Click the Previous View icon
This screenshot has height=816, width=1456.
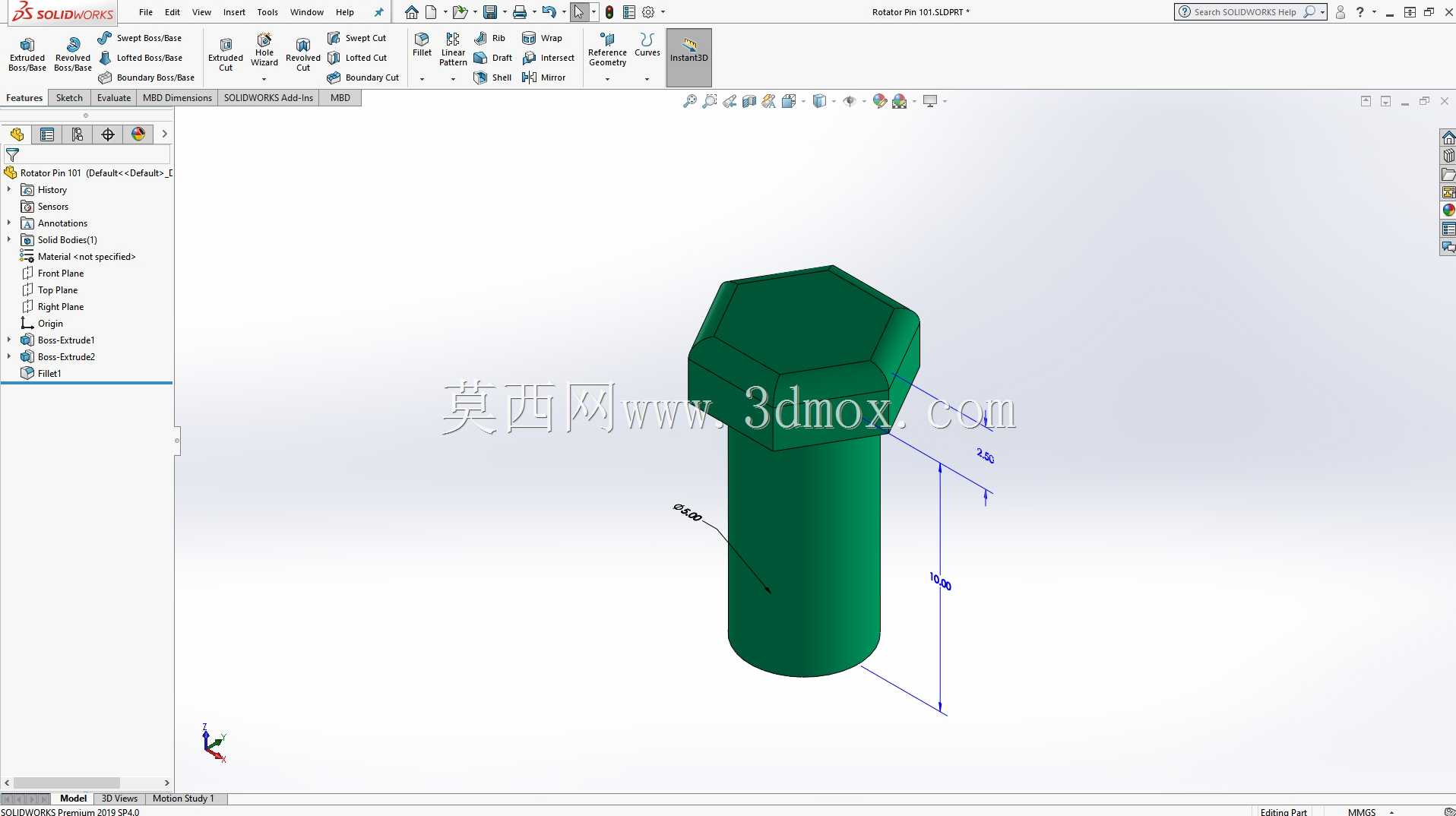point(730,101)
